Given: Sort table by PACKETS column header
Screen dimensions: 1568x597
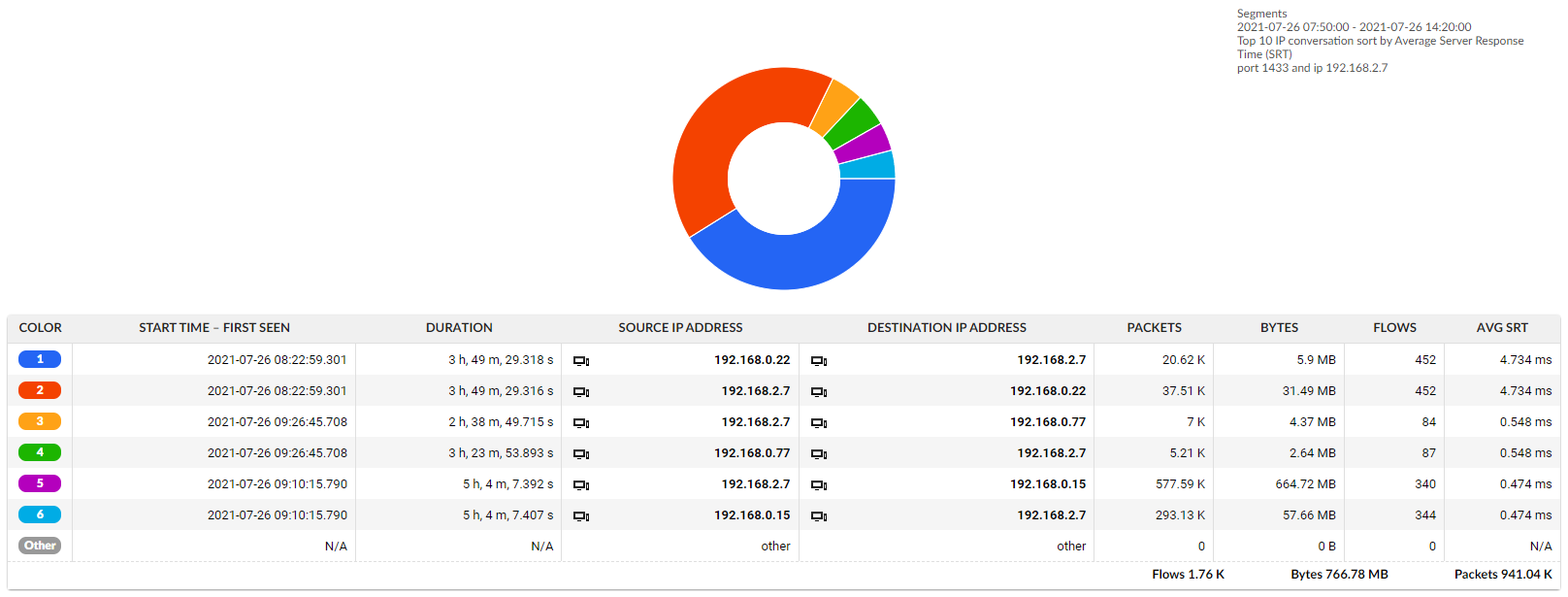Looking at the screenshot, I should coord(1154,328).
